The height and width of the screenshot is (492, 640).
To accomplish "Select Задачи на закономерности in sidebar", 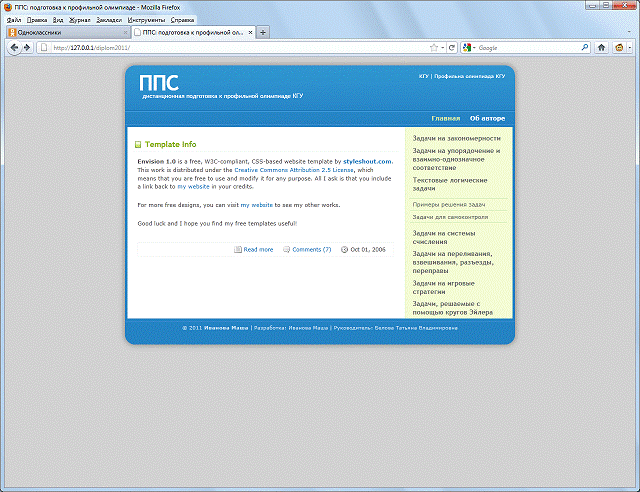I will 456,138.
